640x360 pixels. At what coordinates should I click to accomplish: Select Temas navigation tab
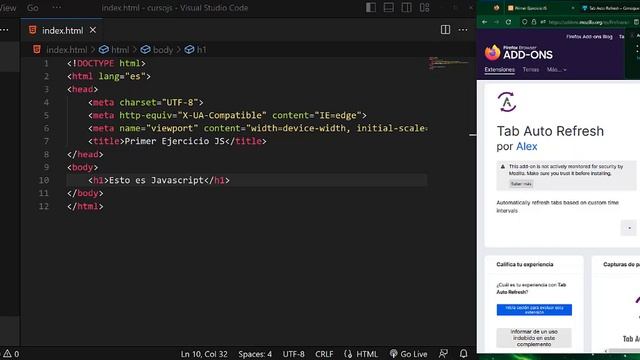(x=531, y=70)
